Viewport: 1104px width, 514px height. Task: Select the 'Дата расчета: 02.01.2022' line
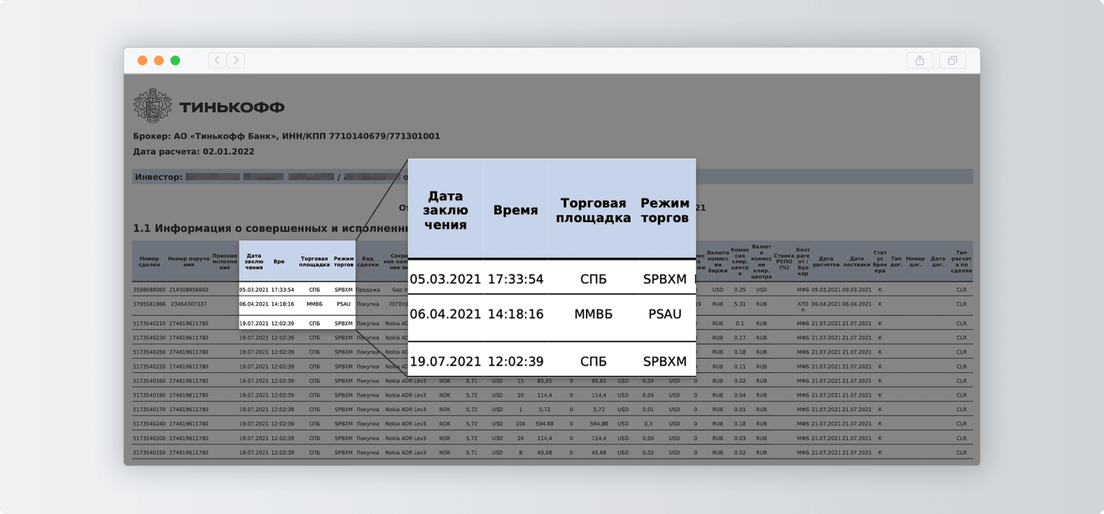(x=194, y=151)
